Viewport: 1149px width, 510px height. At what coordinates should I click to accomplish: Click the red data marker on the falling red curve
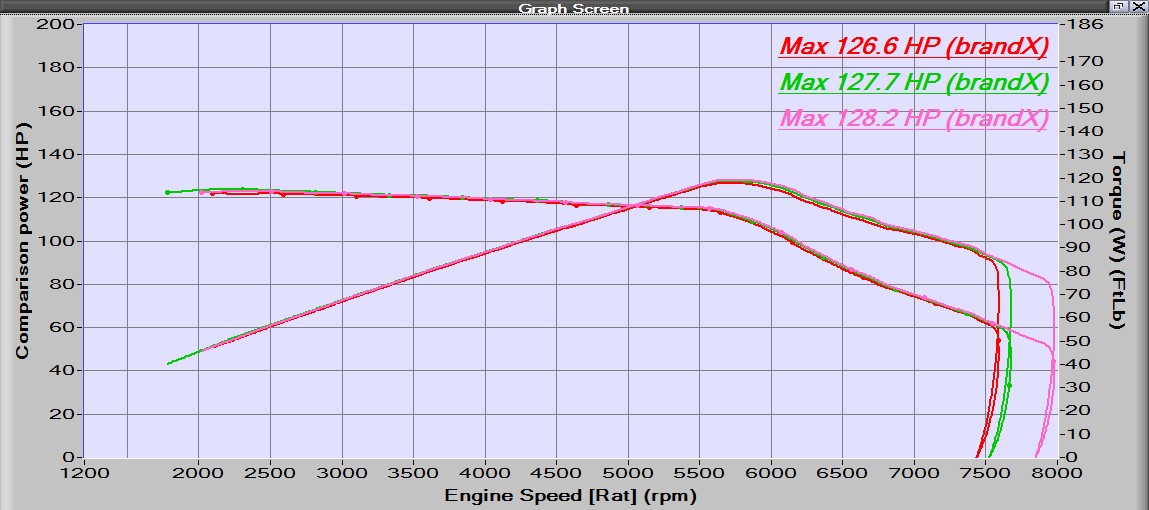pyautogui.click(x=998, y=341)
